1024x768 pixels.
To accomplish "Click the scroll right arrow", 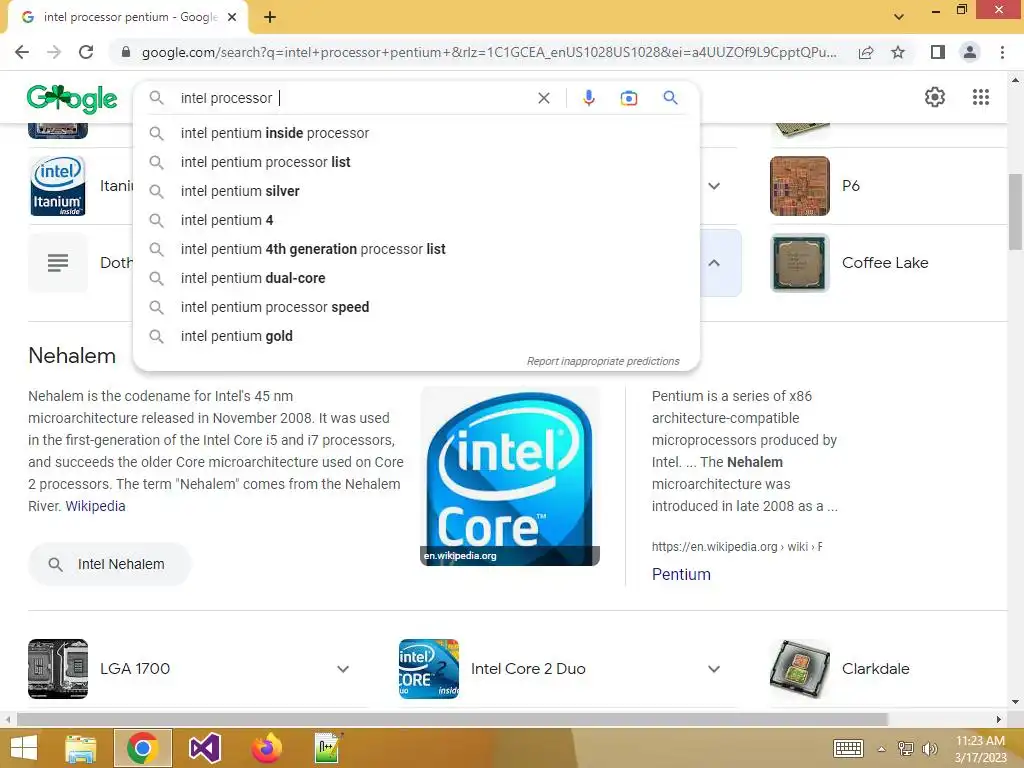I will [x=999, y=720].
